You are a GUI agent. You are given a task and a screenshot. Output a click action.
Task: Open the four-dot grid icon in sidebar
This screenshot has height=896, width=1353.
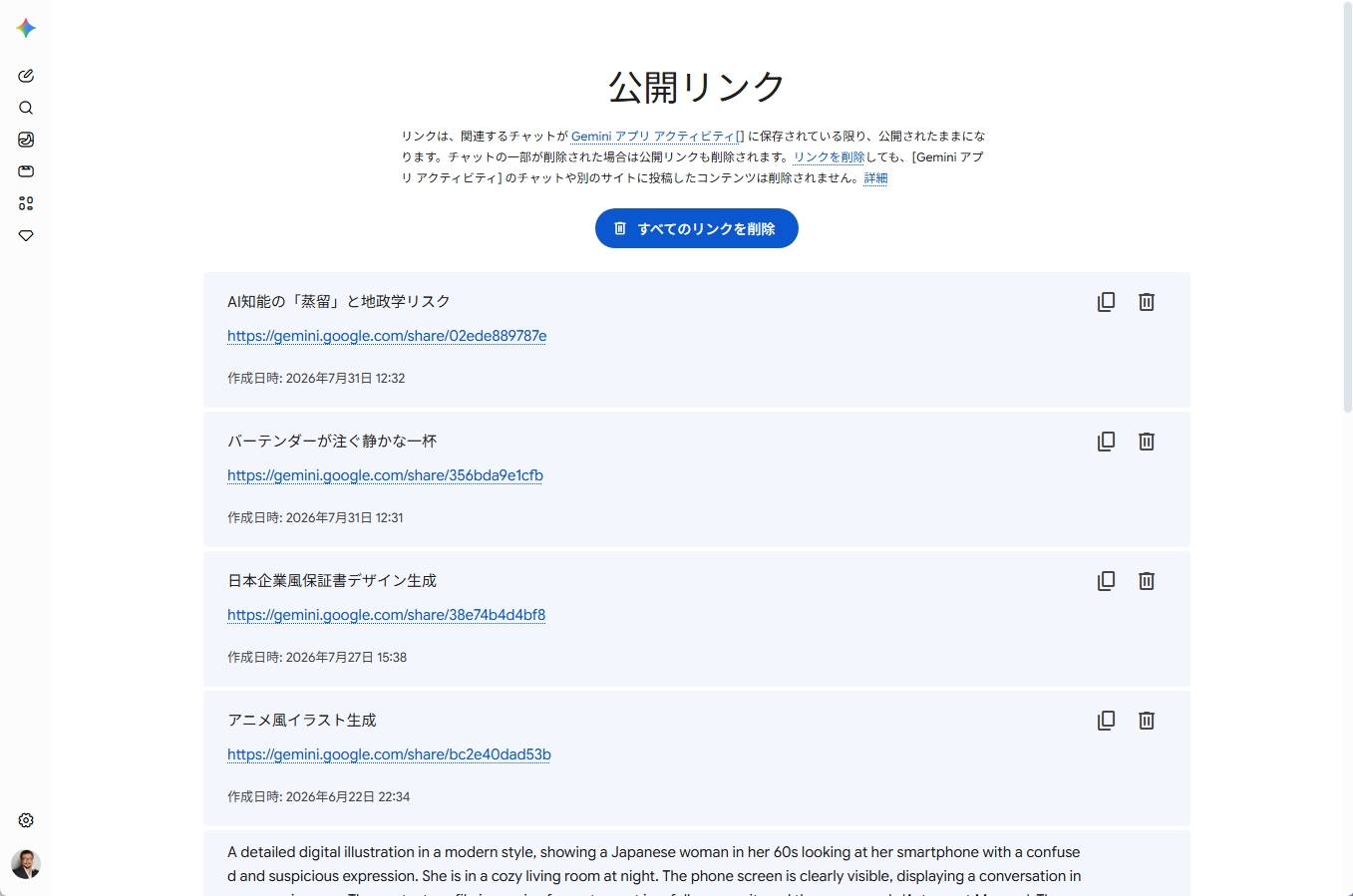click(x=26, y=203)
